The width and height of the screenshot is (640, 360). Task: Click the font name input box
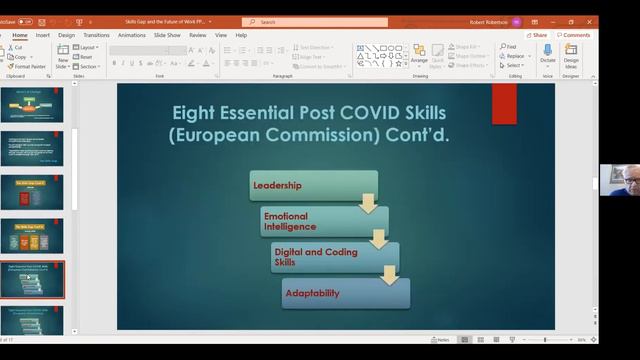click(x=139, y=50)
